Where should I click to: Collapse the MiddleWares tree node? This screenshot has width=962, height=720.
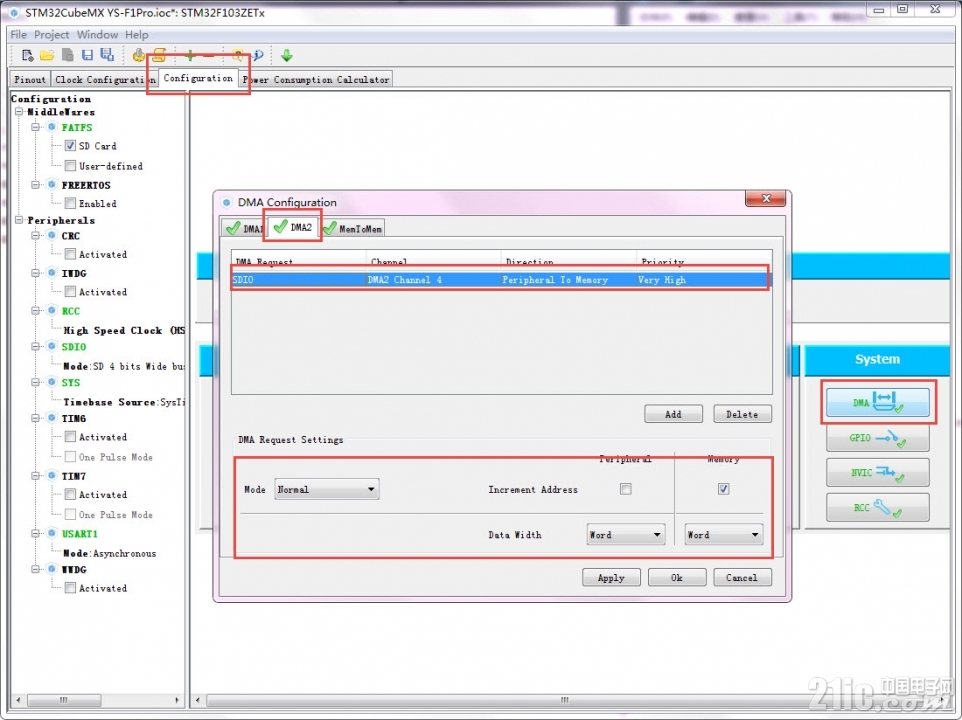point(20,112)
